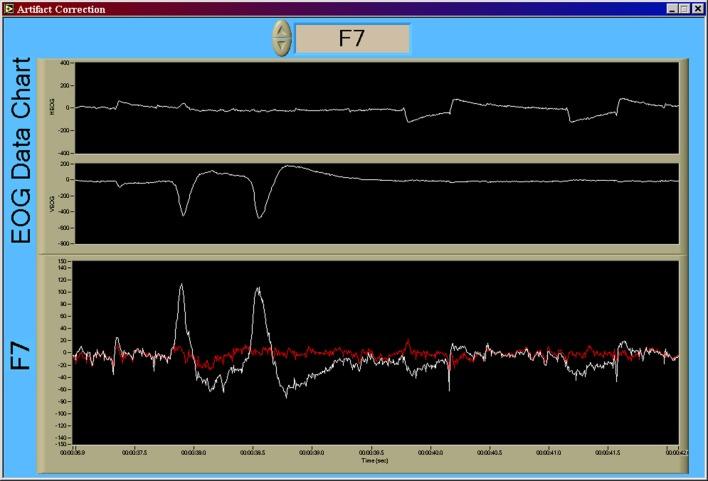Click the channel selector down arrow
The image size is (708, 481).
(282, 46)
